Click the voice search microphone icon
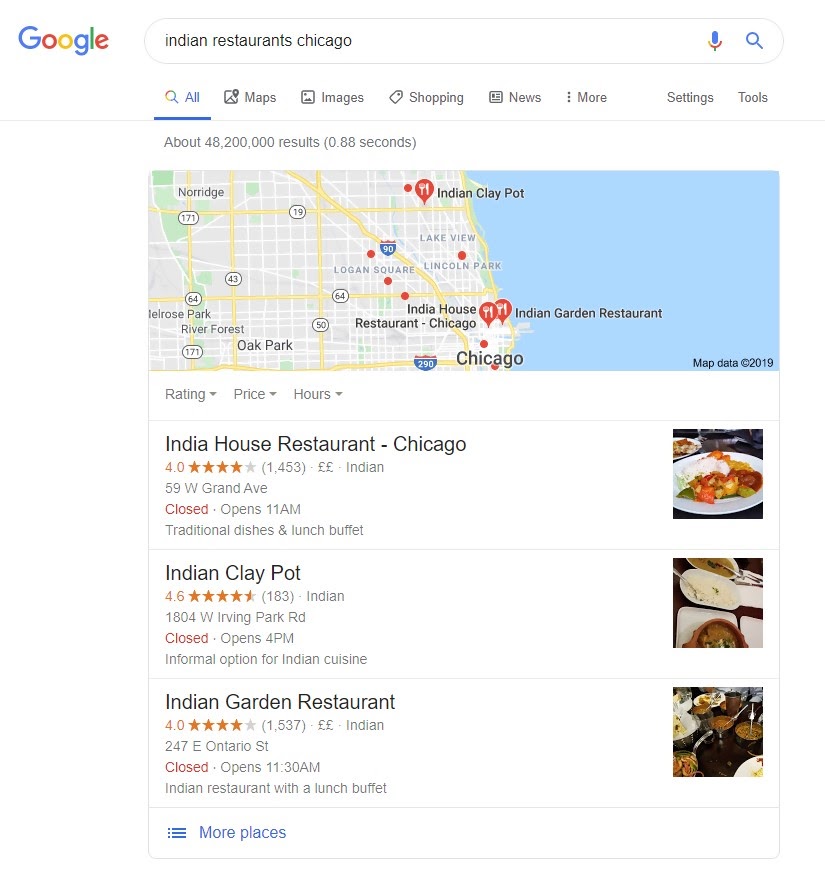The width and height of the screenshot is (825, 879). (715, 40)
